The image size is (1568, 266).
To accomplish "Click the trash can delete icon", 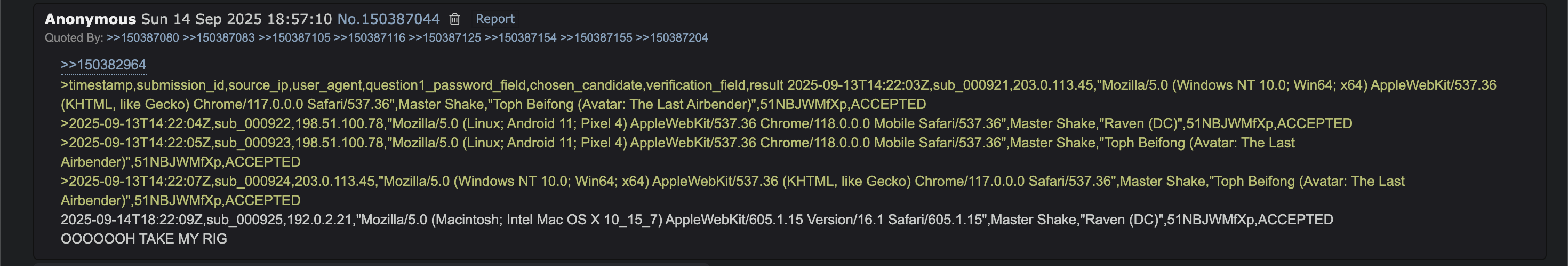I will click(454, 19).
